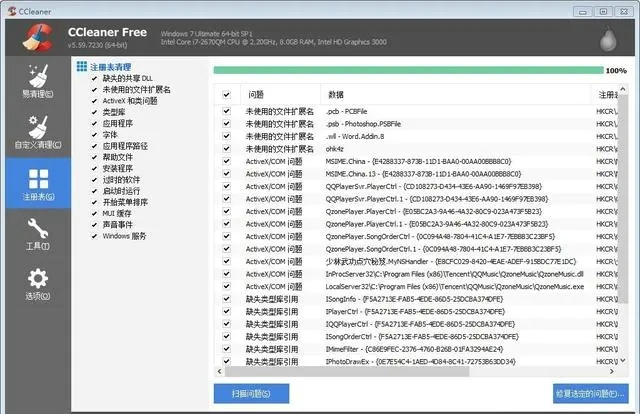This screenshot has width=640, height=414.
Task: Uncheck the IMimeFilter row checkbox
Action: tap(227, 349)
